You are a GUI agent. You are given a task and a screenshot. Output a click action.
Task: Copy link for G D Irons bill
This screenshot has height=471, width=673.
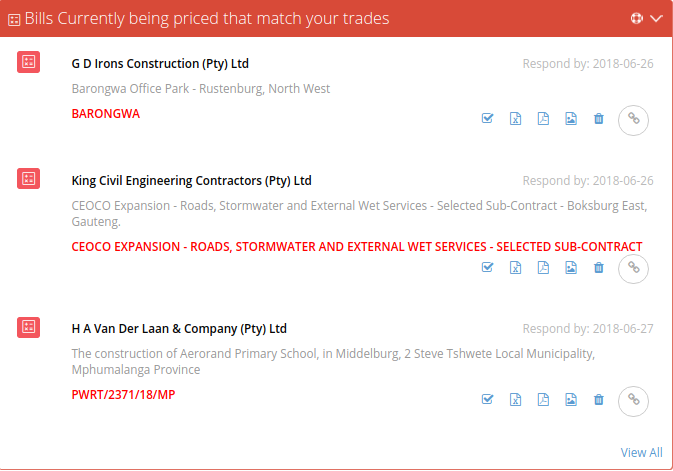point(634,120)
